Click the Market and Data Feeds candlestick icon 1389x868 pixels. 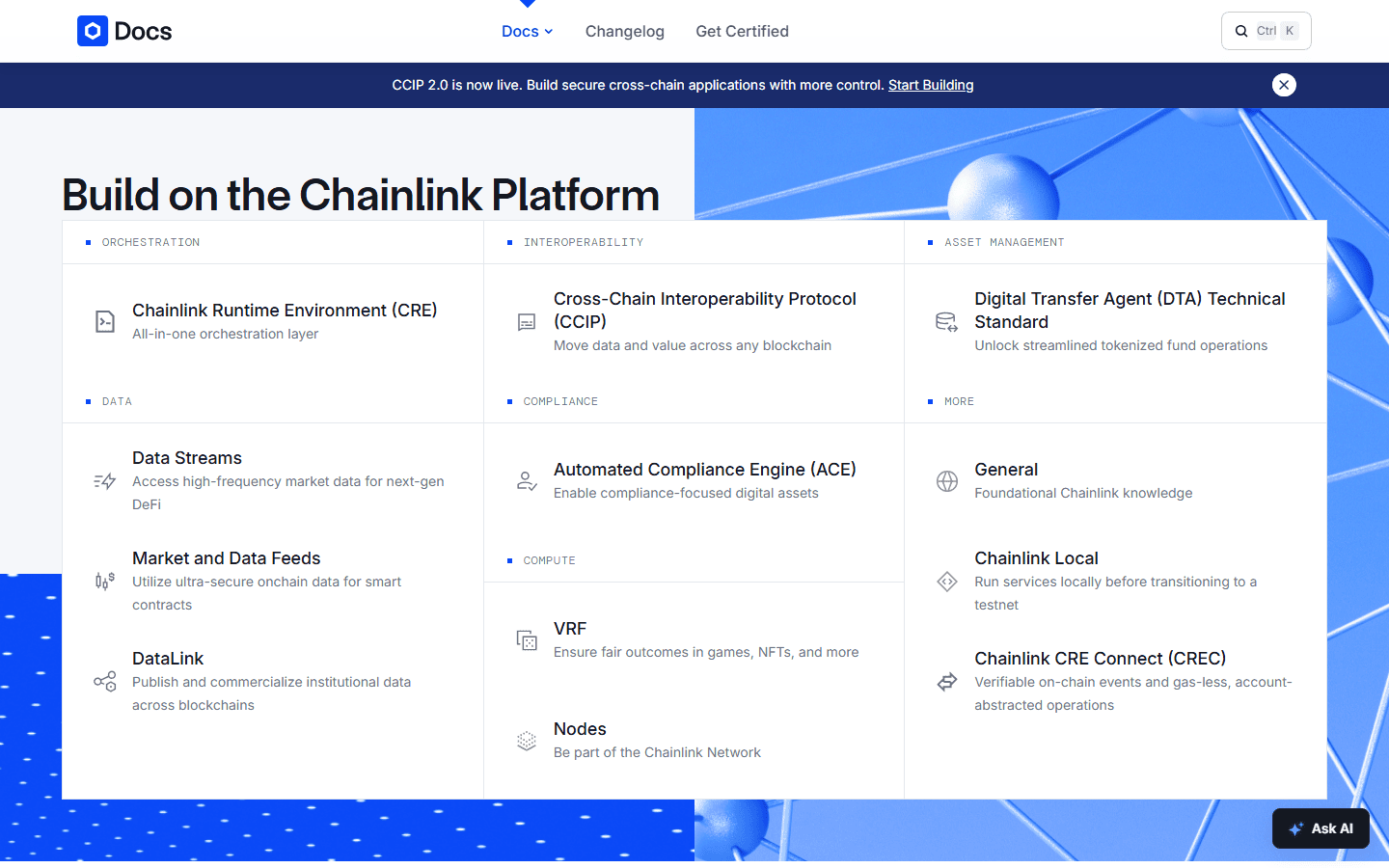(x=105, y=581)
